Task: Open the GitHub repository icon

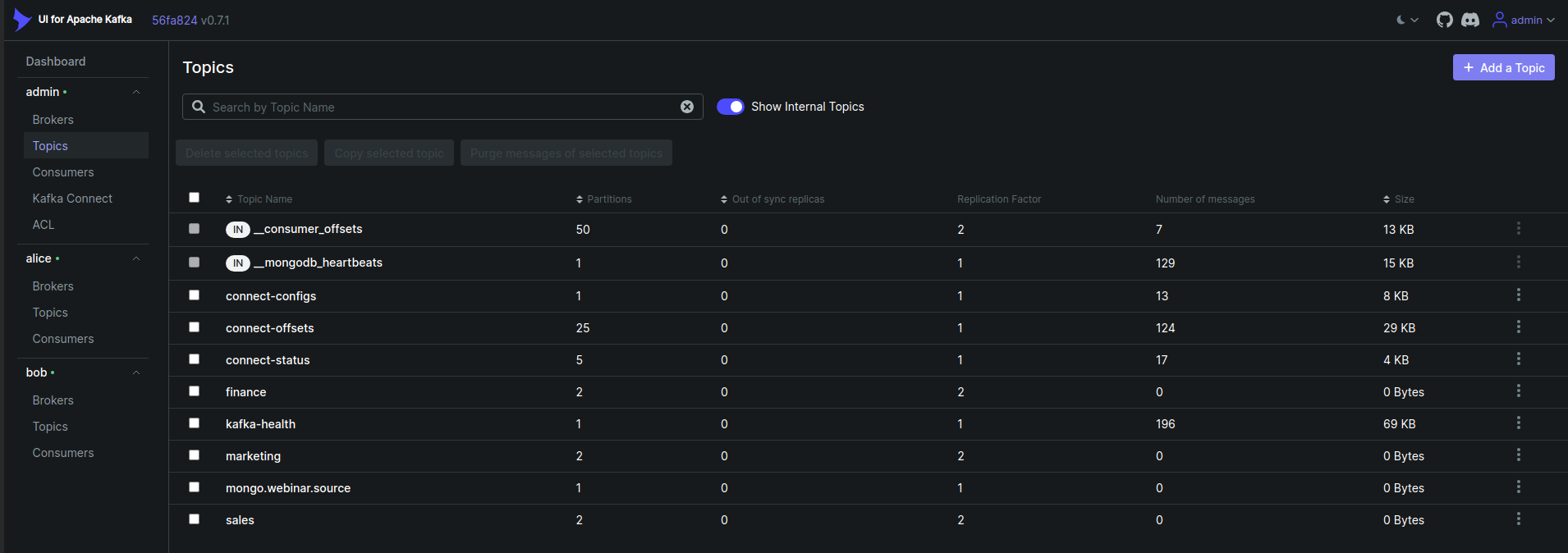Action: [1444, 20]
